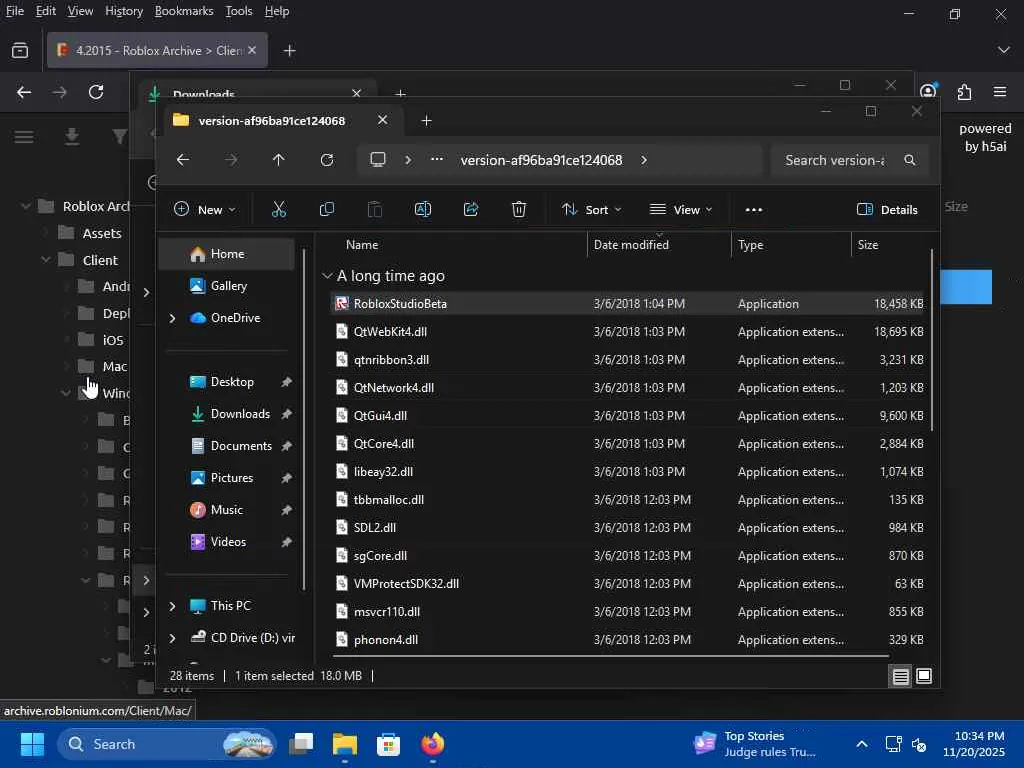Image resolution: width=1024 pixels, height=768 pixels.
Task: Show hidden path ellipsis in address bar
Action: pyautogui.click(x=437, y=159)
